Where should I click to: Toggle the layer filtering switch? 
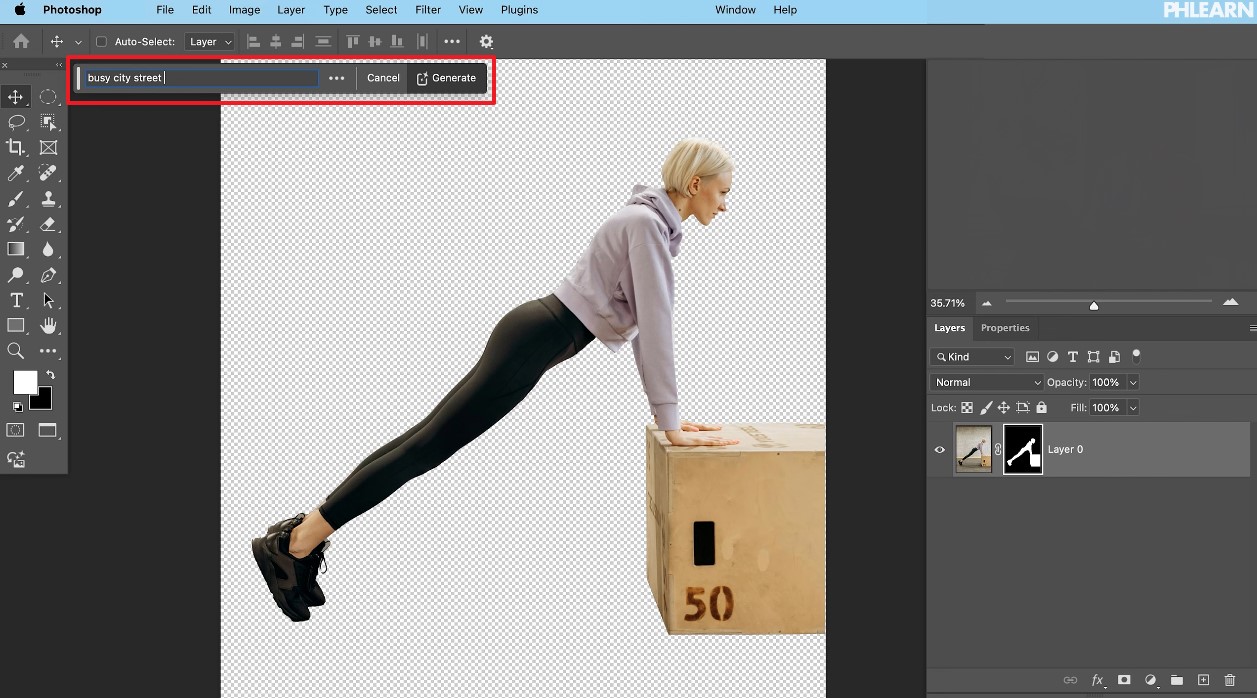pos(1136,355)
